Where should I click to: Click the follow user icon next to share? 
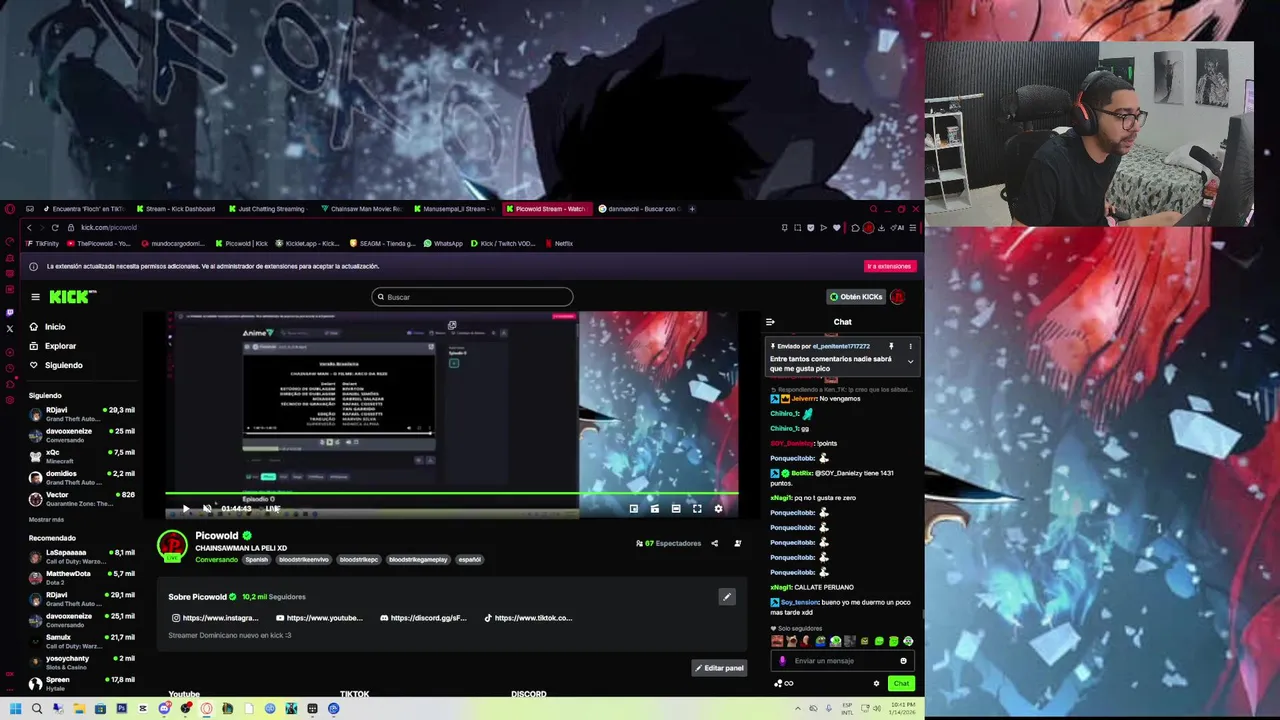(x=738, y=544)
